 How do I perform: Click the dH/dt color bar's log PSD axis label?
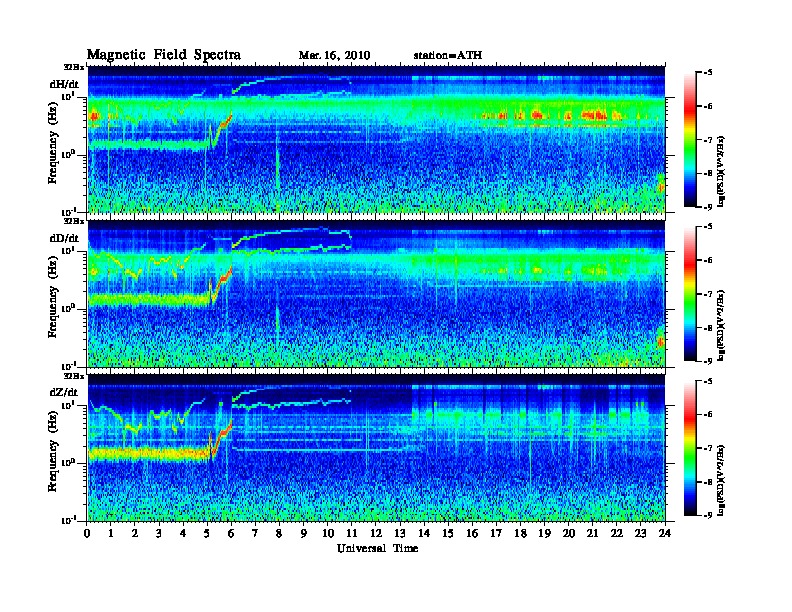point(722,171)
